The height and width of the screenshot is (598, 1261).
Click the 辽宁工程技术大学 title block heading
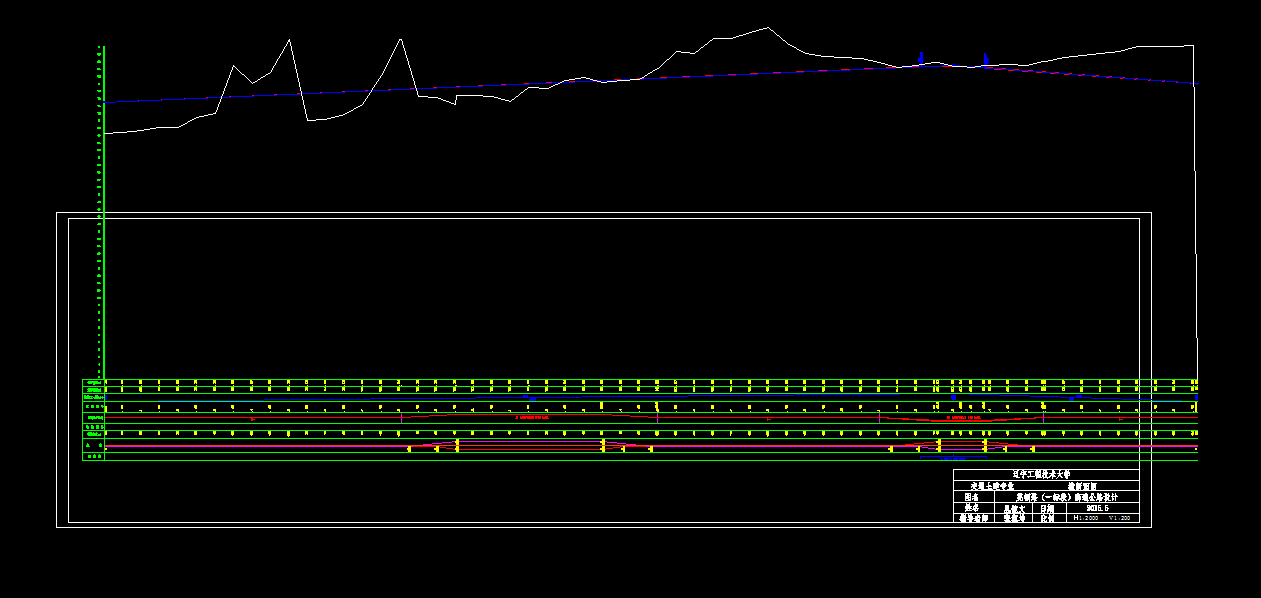pos(1041,474)
